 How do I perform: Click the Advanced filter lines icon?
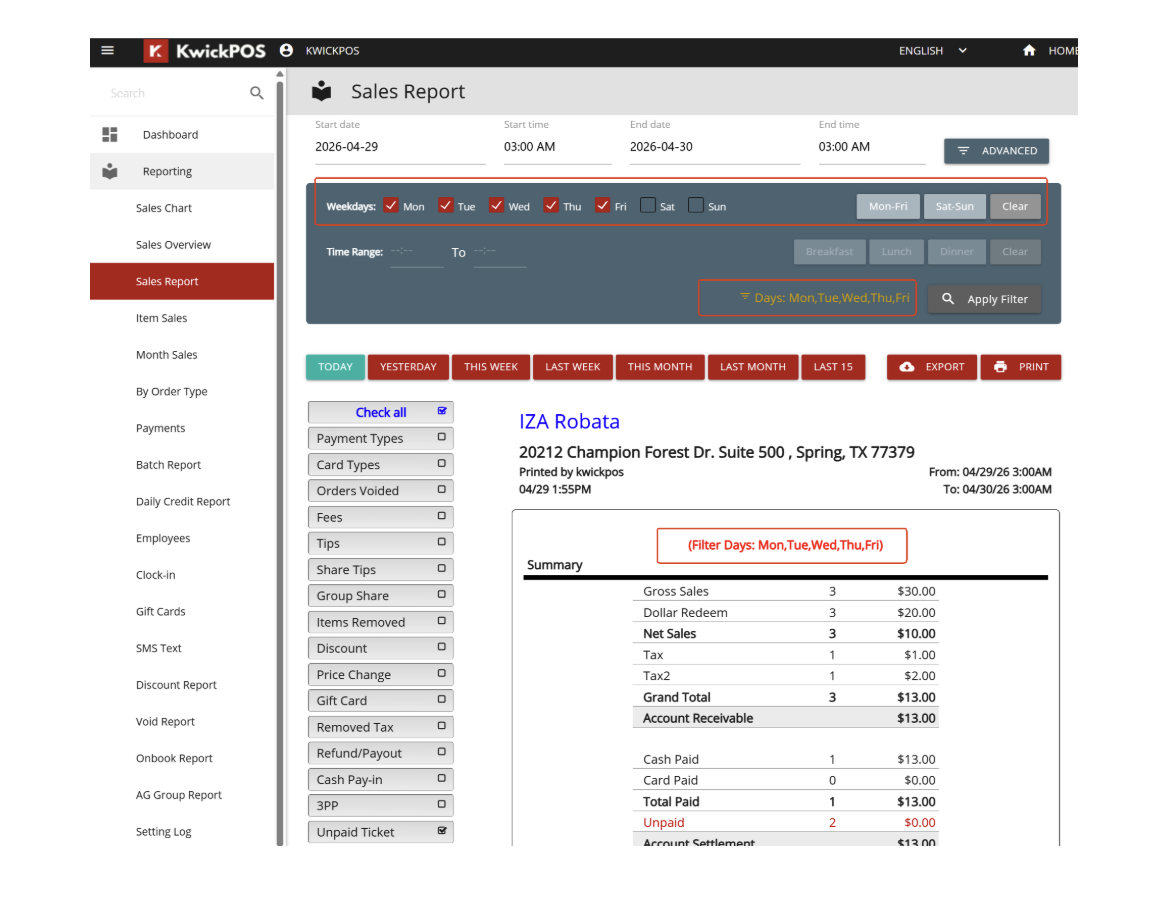pyautogui.click(x=964, y=151)
